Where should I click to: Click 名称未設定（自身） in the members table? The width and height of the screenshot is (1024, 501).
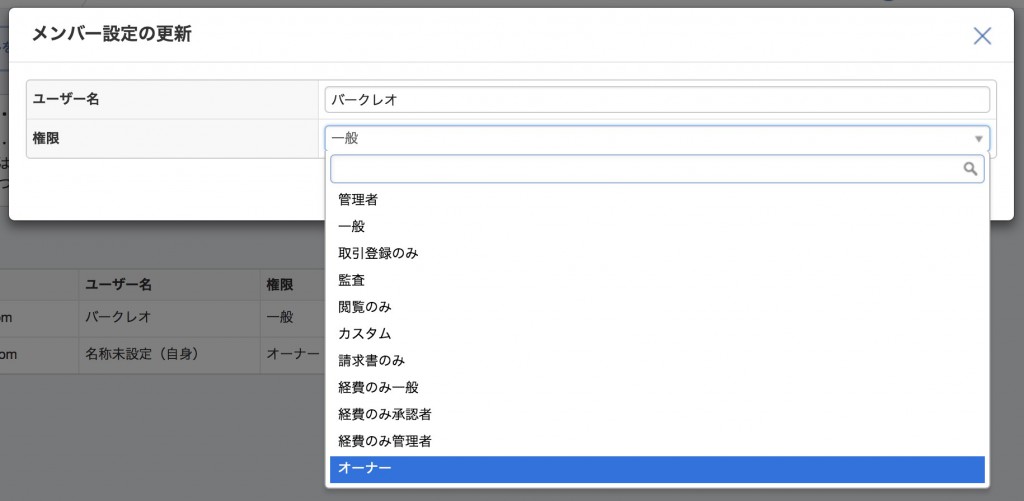click(x=142, y=354)
